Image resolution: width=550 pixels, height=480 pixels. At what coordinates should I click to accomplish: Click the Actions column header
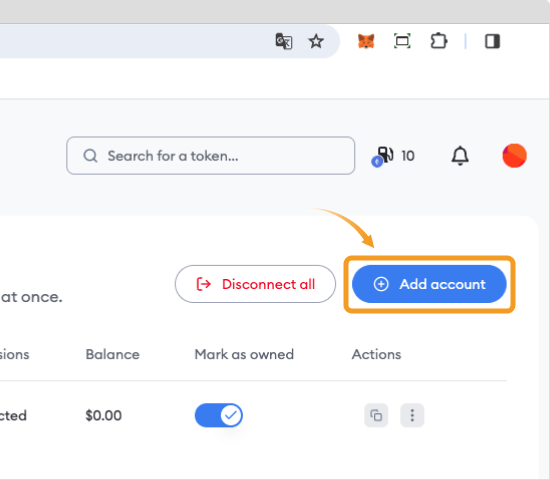[x=376, y=354]
